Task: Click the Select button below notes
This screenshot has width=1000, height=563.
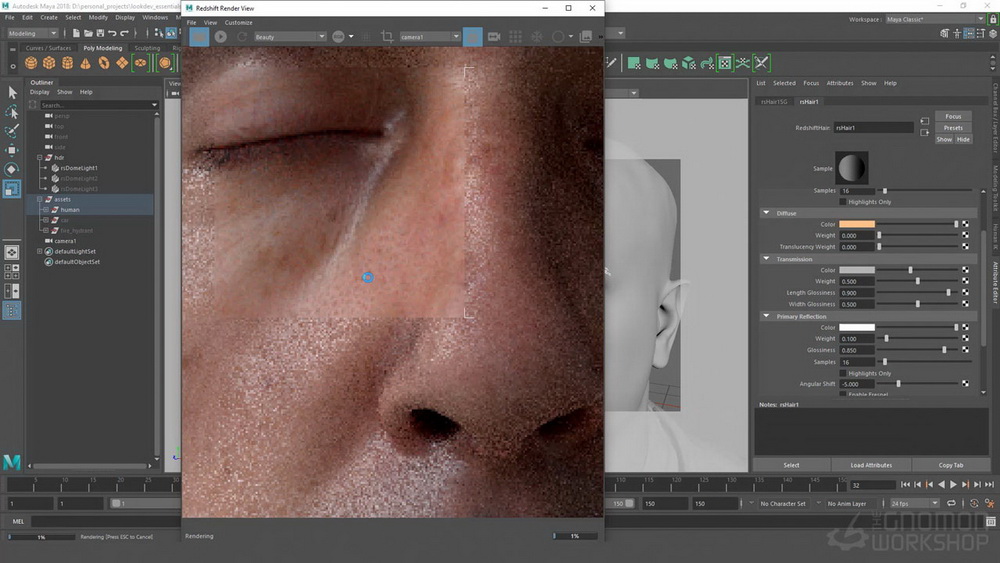Action: click(x=791, y=465)
